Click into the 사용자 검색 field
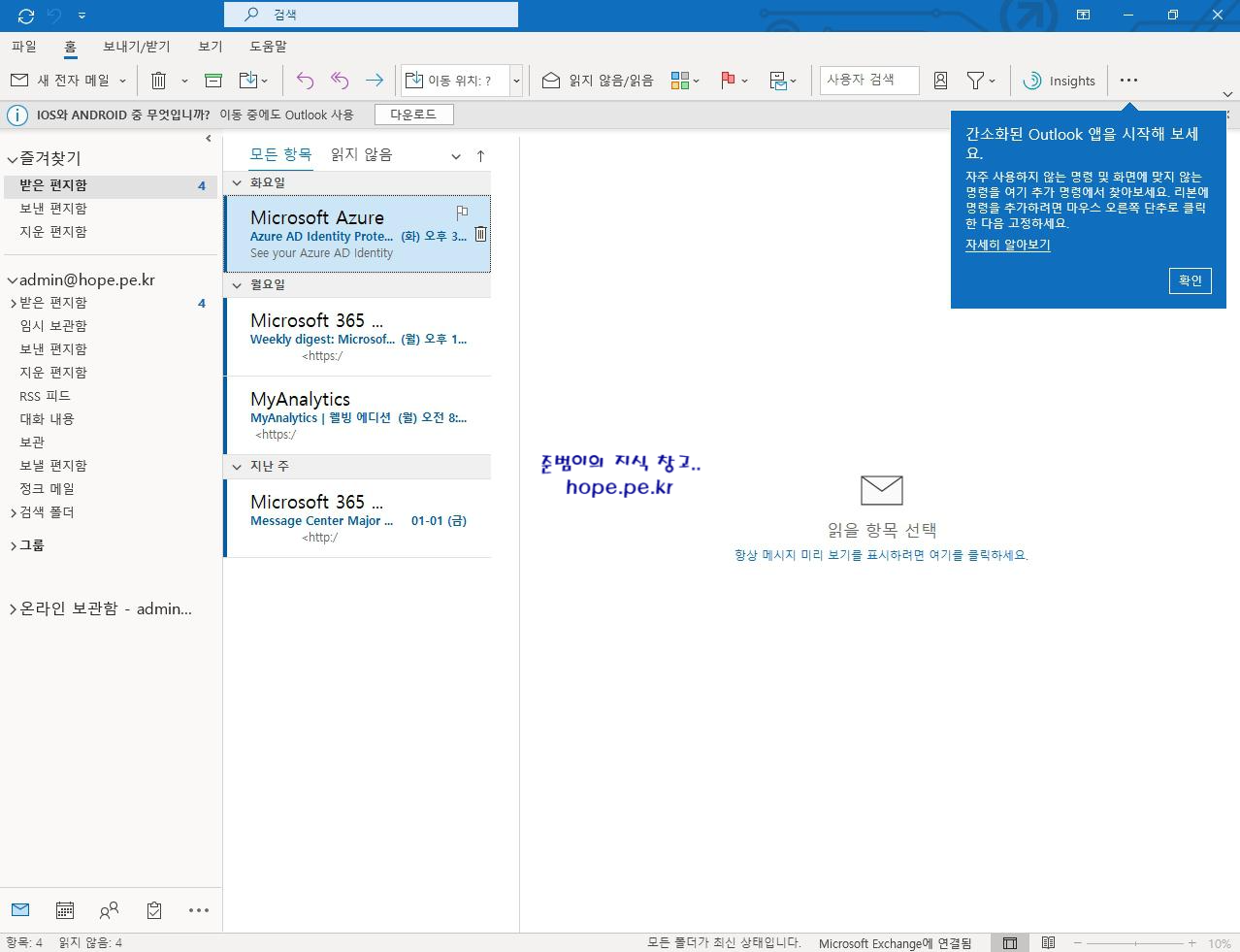 (x=869, y=81)
